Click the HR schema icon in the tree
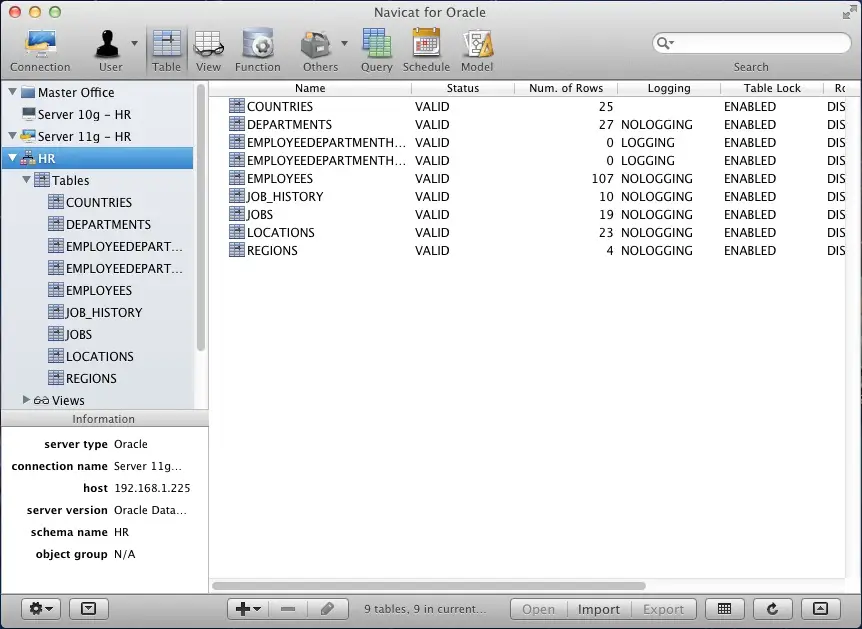 point(28,158)
